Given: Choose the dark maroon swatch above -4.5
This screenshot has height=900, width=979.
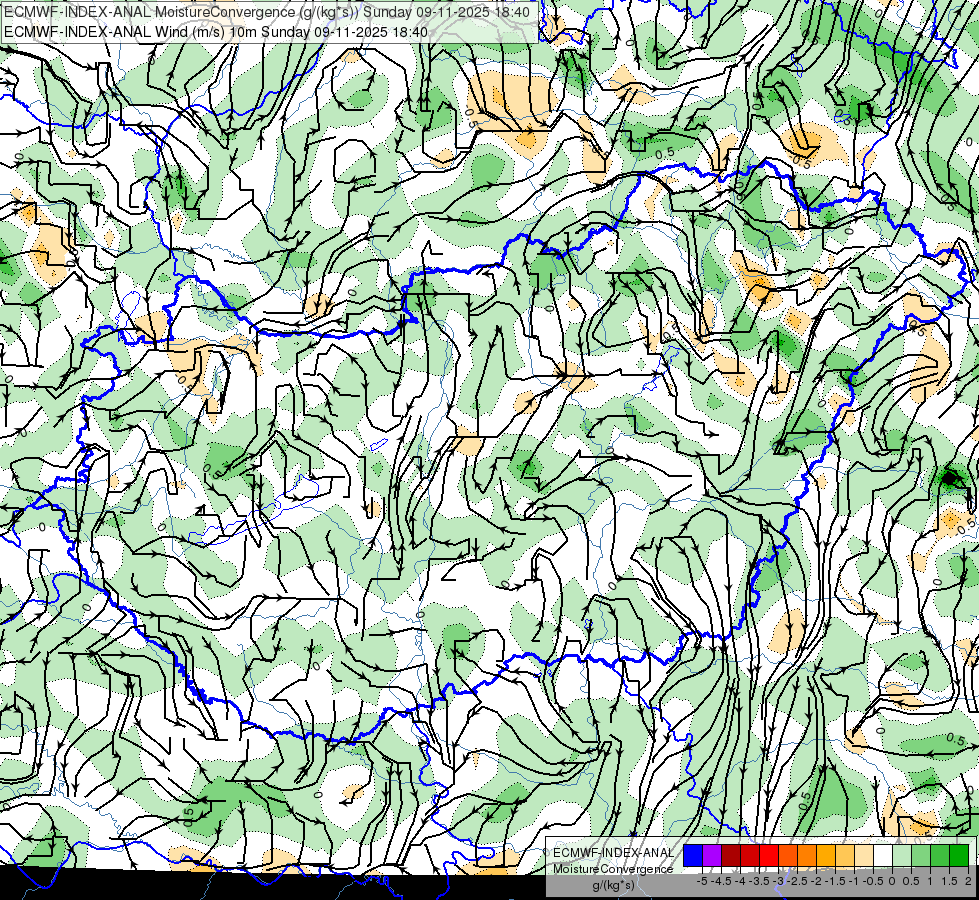Looking at the screenshot, I should tap(731, 855).
